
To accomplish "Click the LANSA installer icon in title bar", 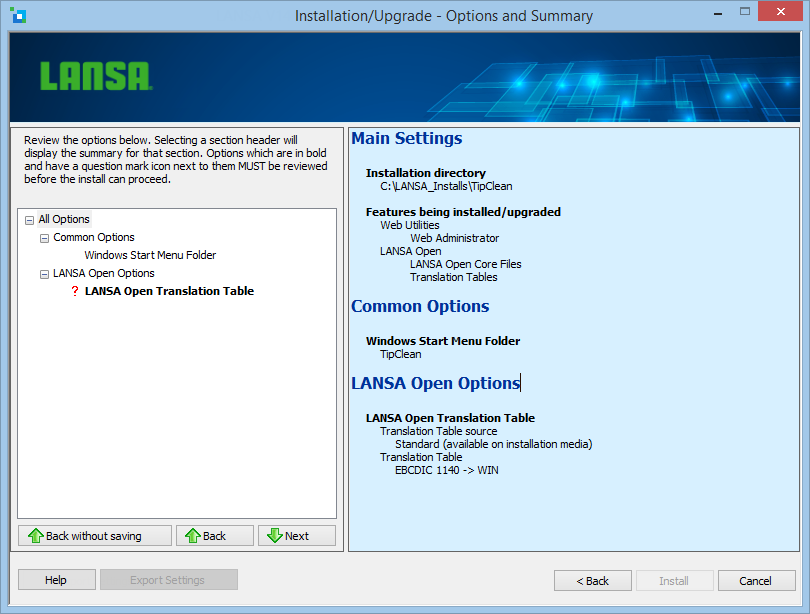I will (18, 16).
